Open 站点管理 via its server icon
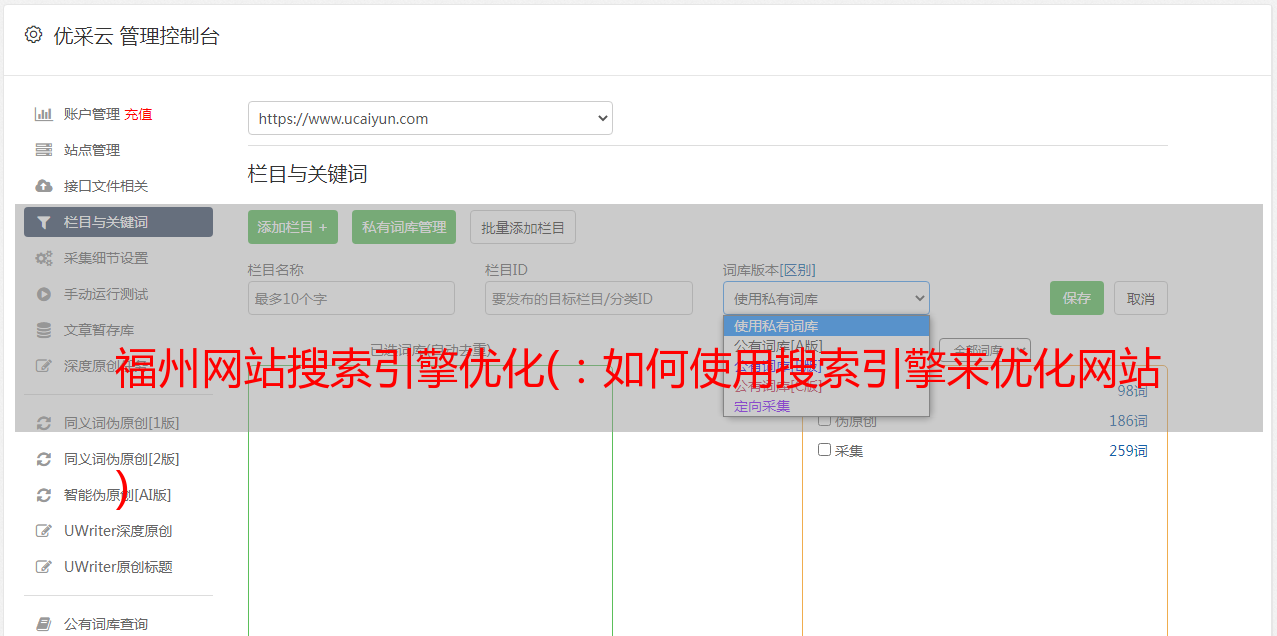This screenshot has width=1277, height=636. (x=44, y=150)
